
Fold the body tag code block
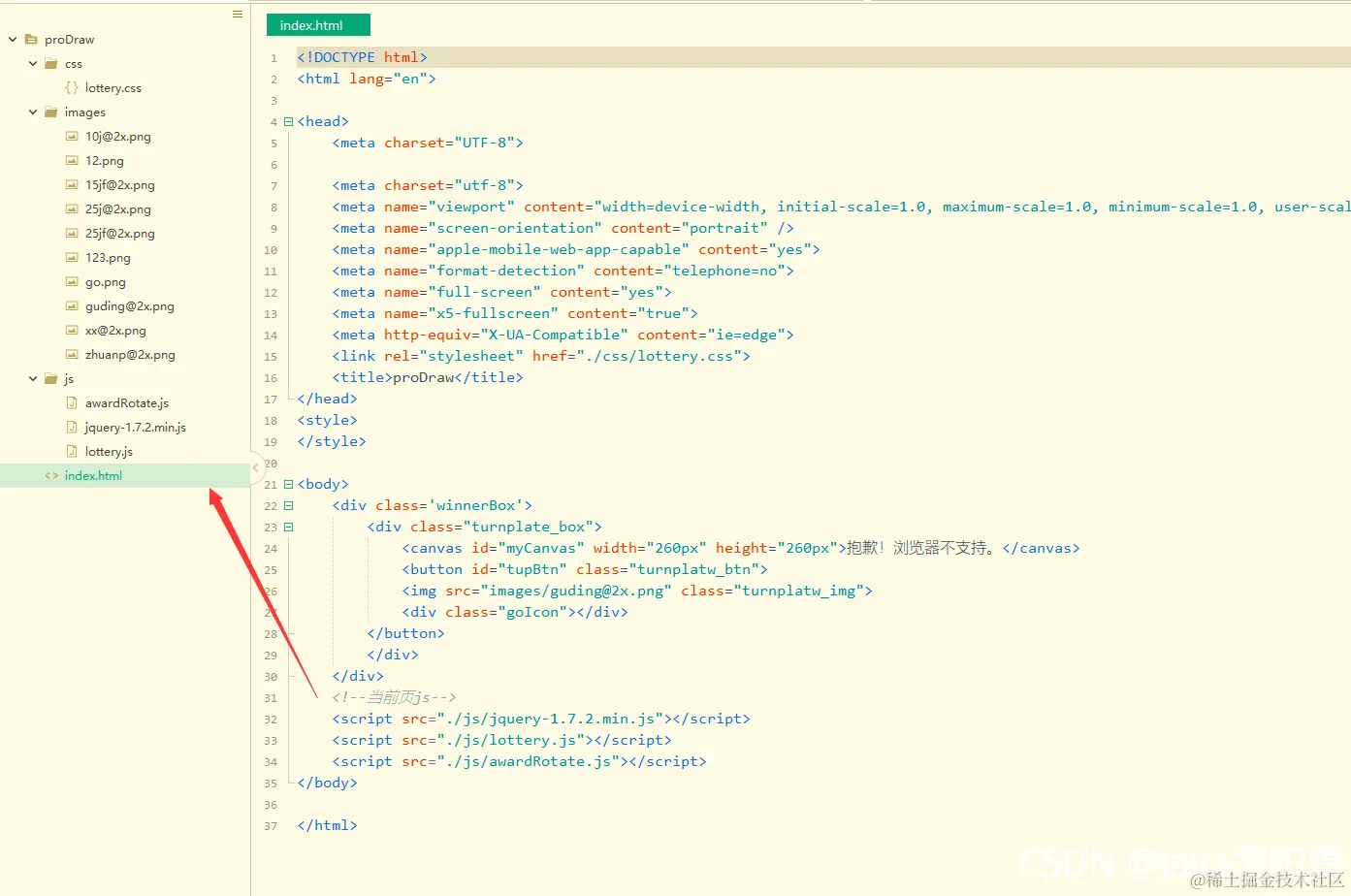click(288, 485)
